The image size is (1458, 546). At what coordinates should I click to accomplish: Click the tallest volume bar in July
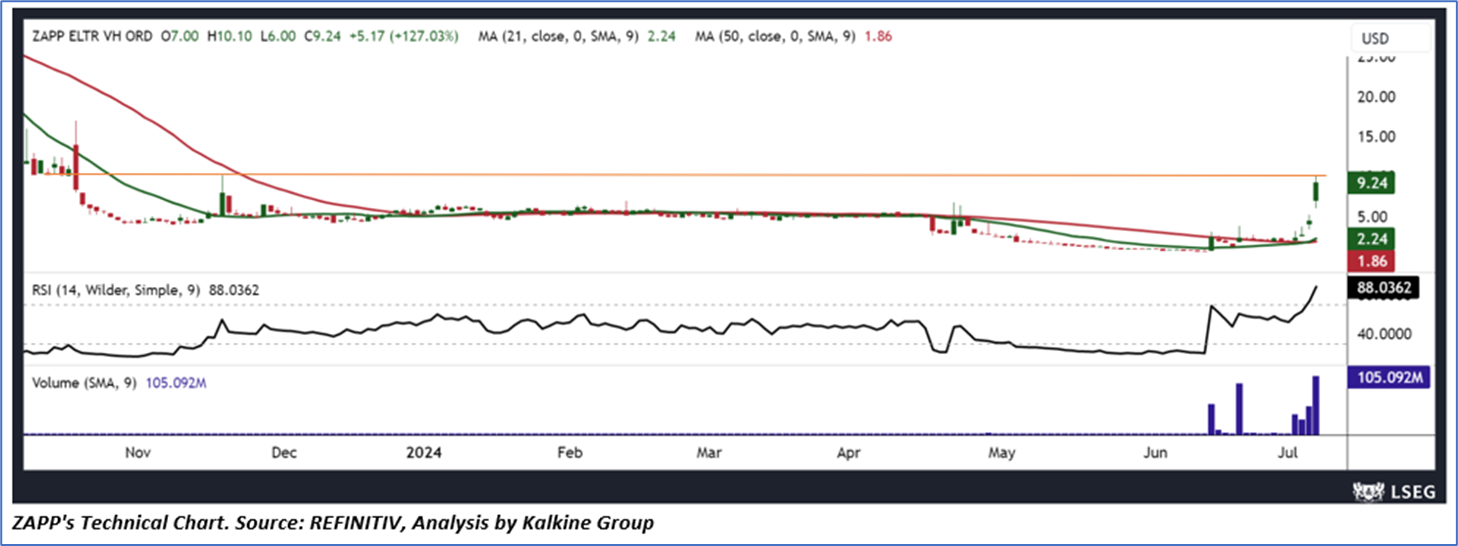click(1316, 405)
